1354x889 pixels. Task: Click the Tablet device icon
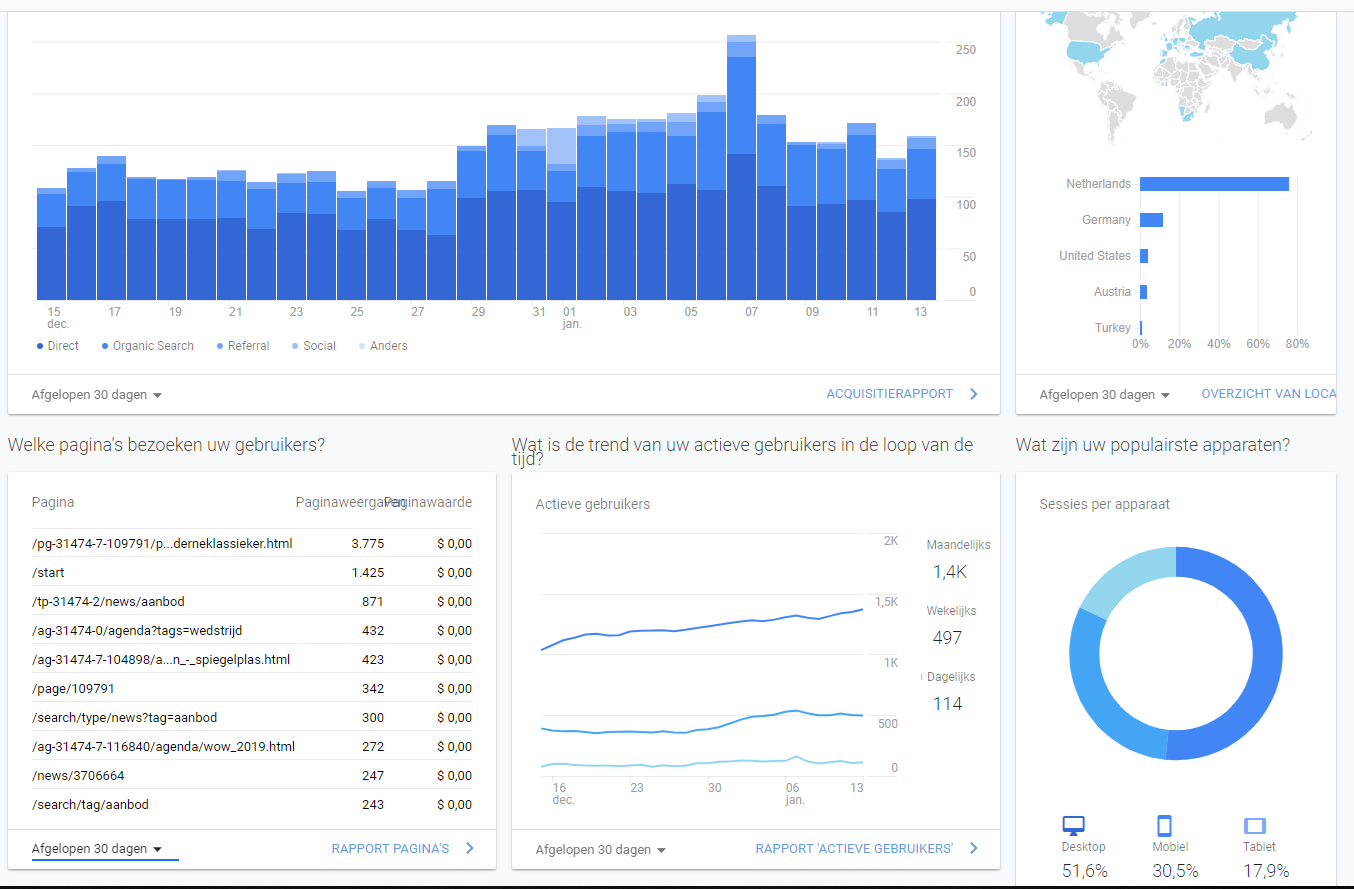[x=1255, y=826]
